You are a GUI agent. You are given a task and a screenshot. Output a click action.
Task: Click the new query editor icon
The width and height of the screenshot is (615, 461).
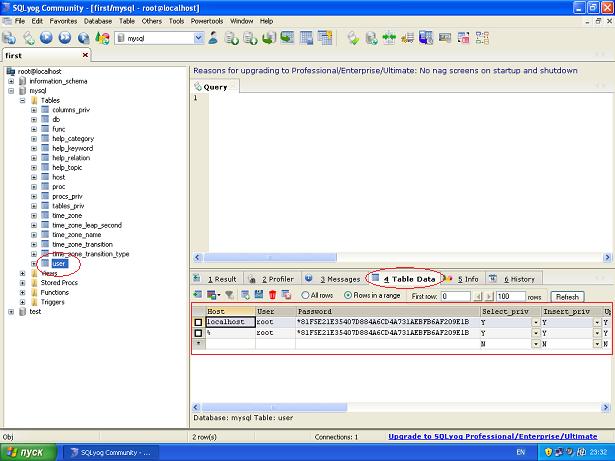coord(28,38)
